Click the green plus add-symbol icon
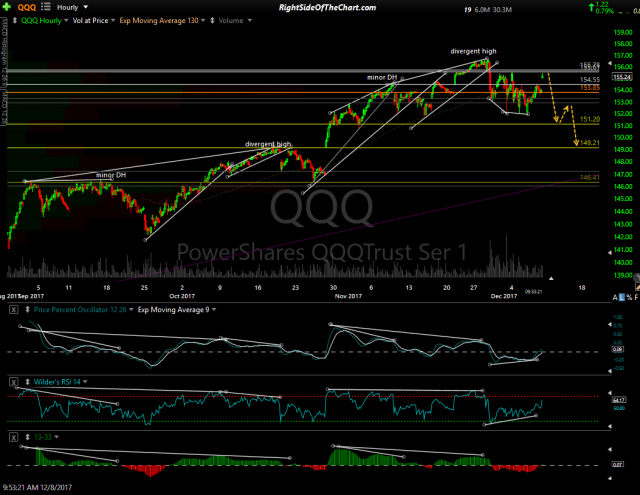 pyautogui.click(x=6, y=7)
